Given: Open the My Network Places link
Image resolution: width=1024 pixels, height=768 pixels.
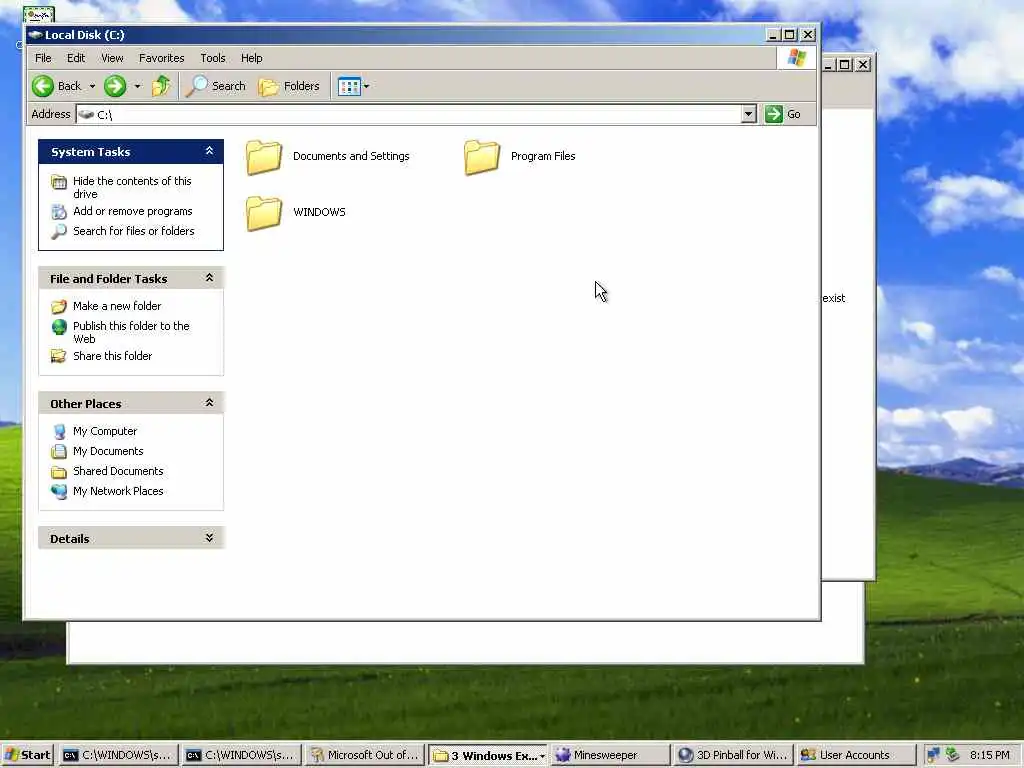Looking at the screenshot, I should [x=118, y=491].
